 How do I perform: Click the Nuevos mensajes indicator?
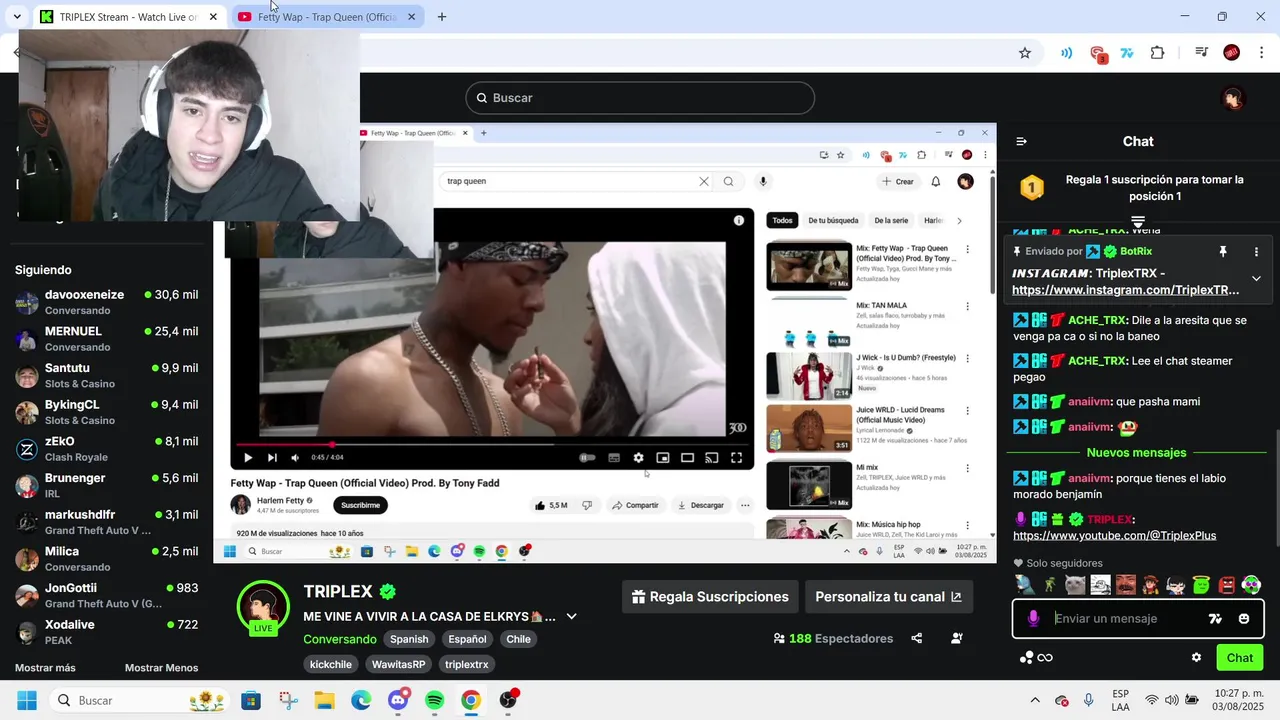[1136, 453]
